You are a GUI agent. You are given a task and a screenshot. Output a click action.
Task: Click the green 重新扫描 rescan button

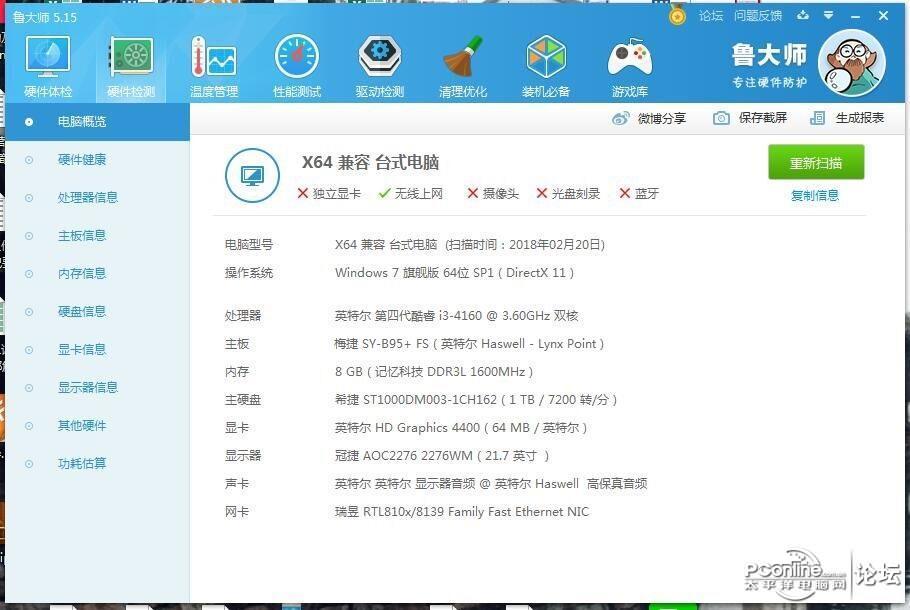(816, 163)
